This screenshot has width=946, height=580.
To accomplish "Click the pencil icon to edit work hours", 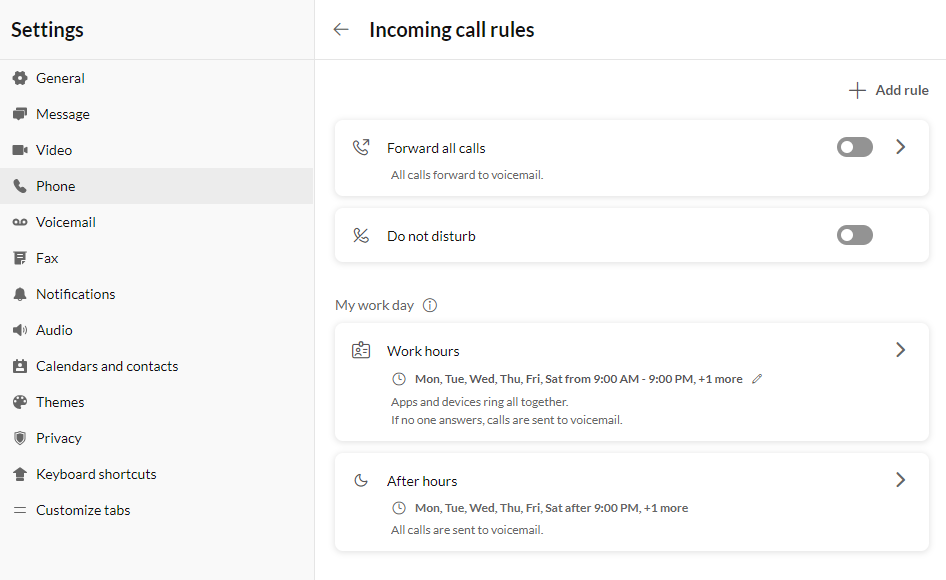I will coord(757,379).
